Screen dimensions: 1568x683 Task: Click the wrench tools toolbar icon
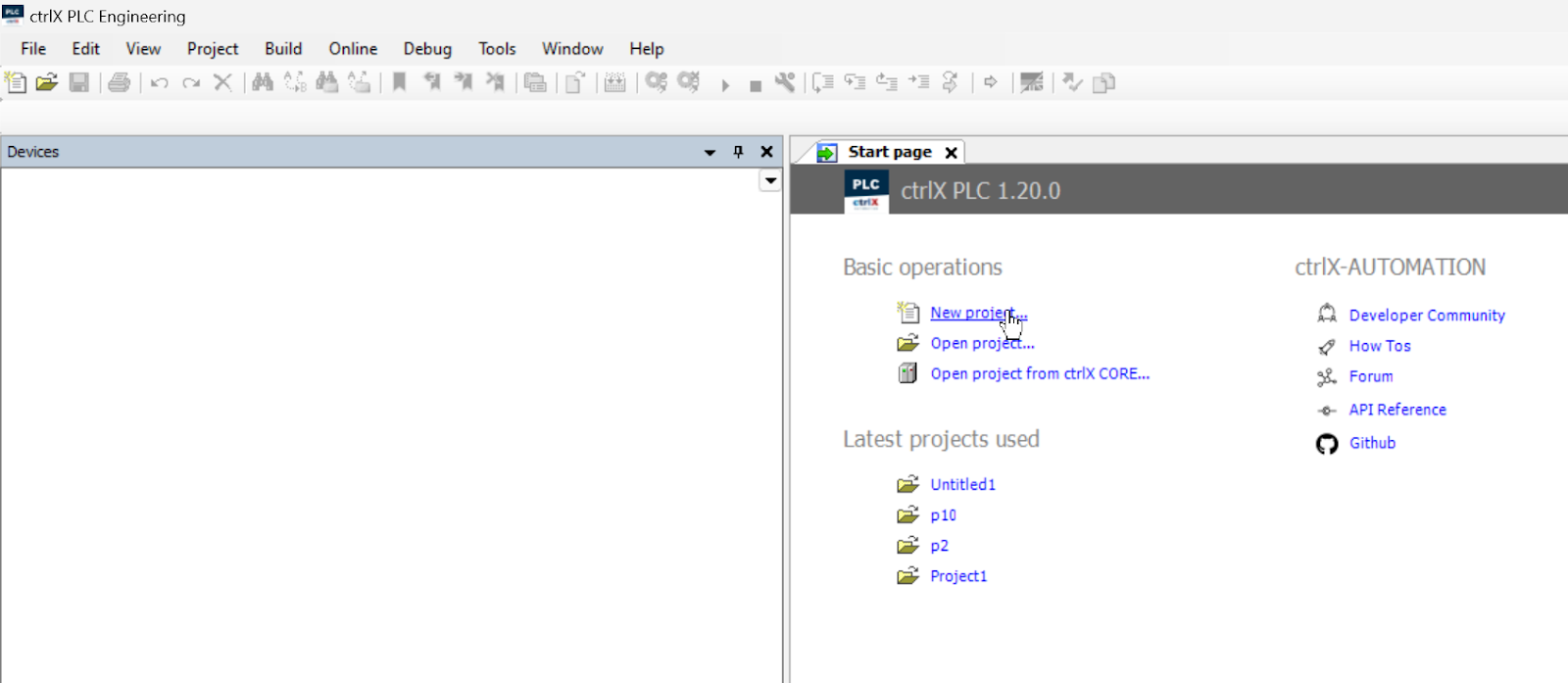(785, 82)
